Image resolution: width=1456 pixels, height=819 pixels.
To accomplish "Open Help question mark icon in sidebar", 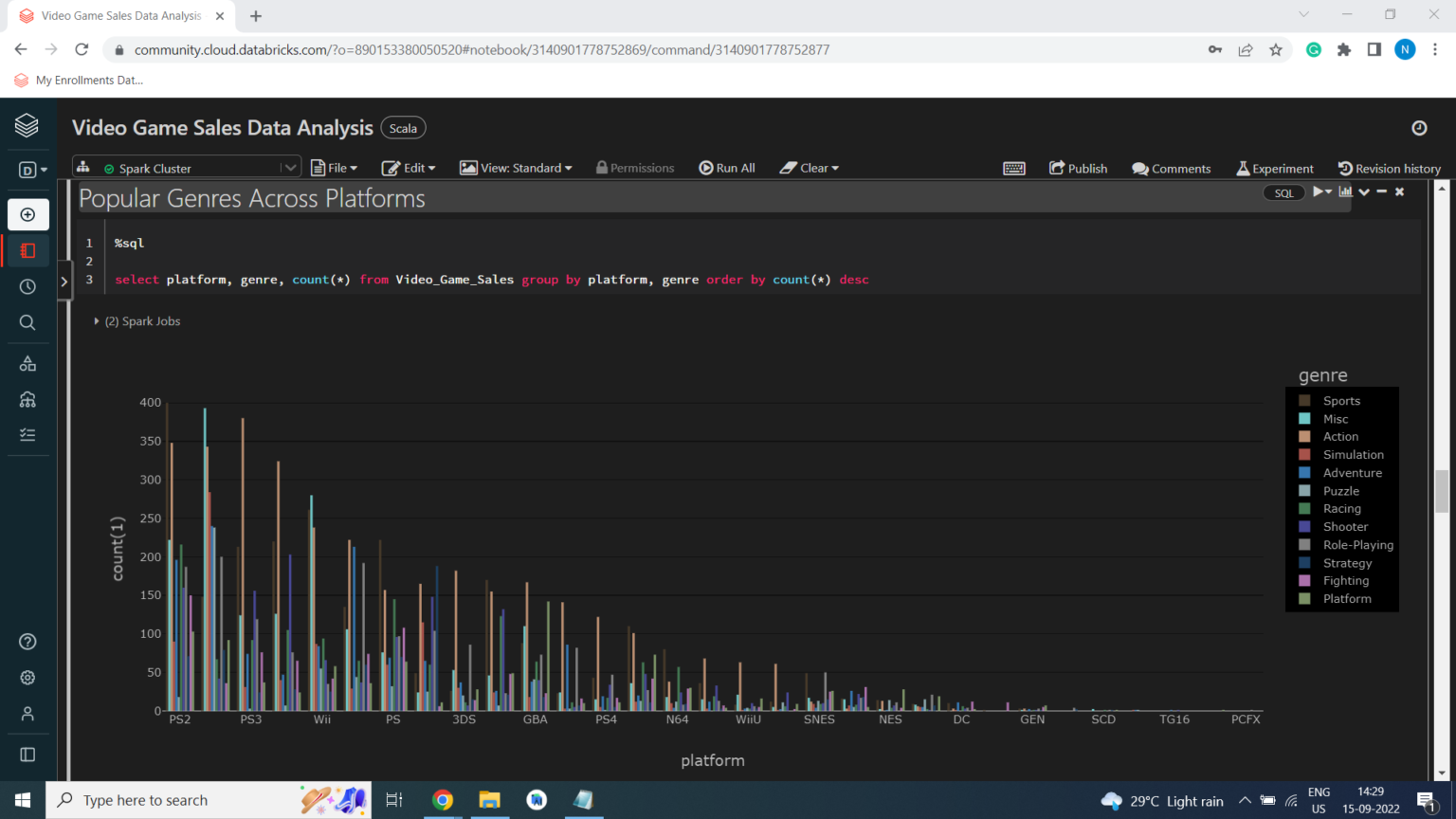I will (27, 642).
